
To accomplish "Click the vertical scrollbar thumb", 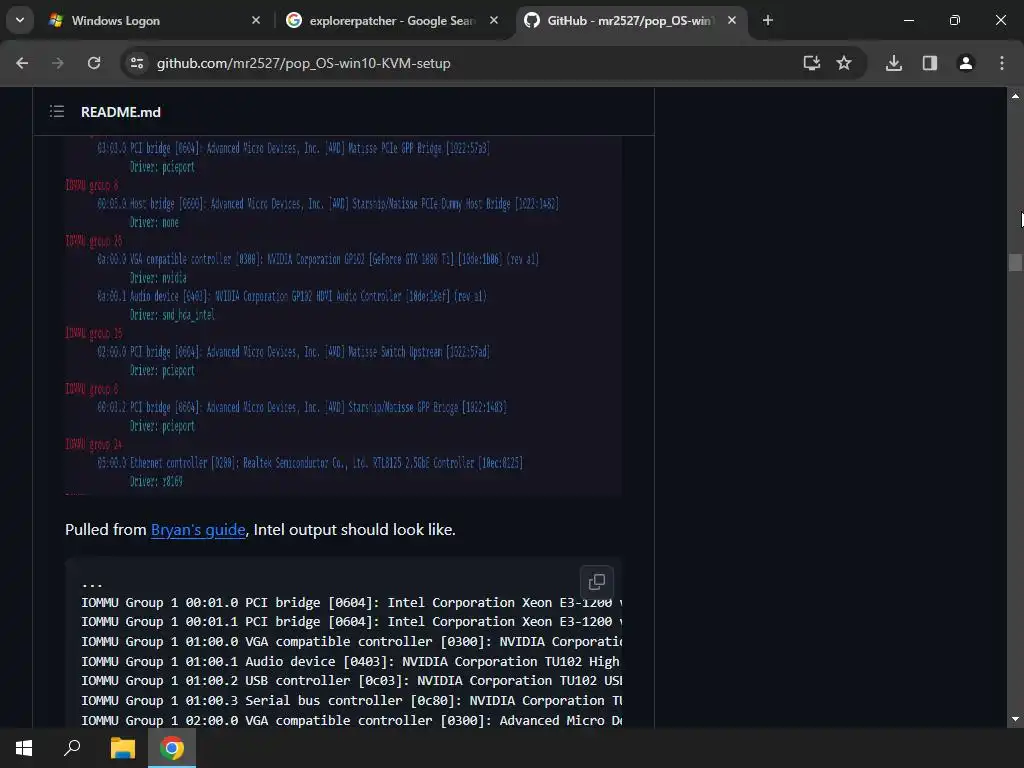I will [1015, 263].
